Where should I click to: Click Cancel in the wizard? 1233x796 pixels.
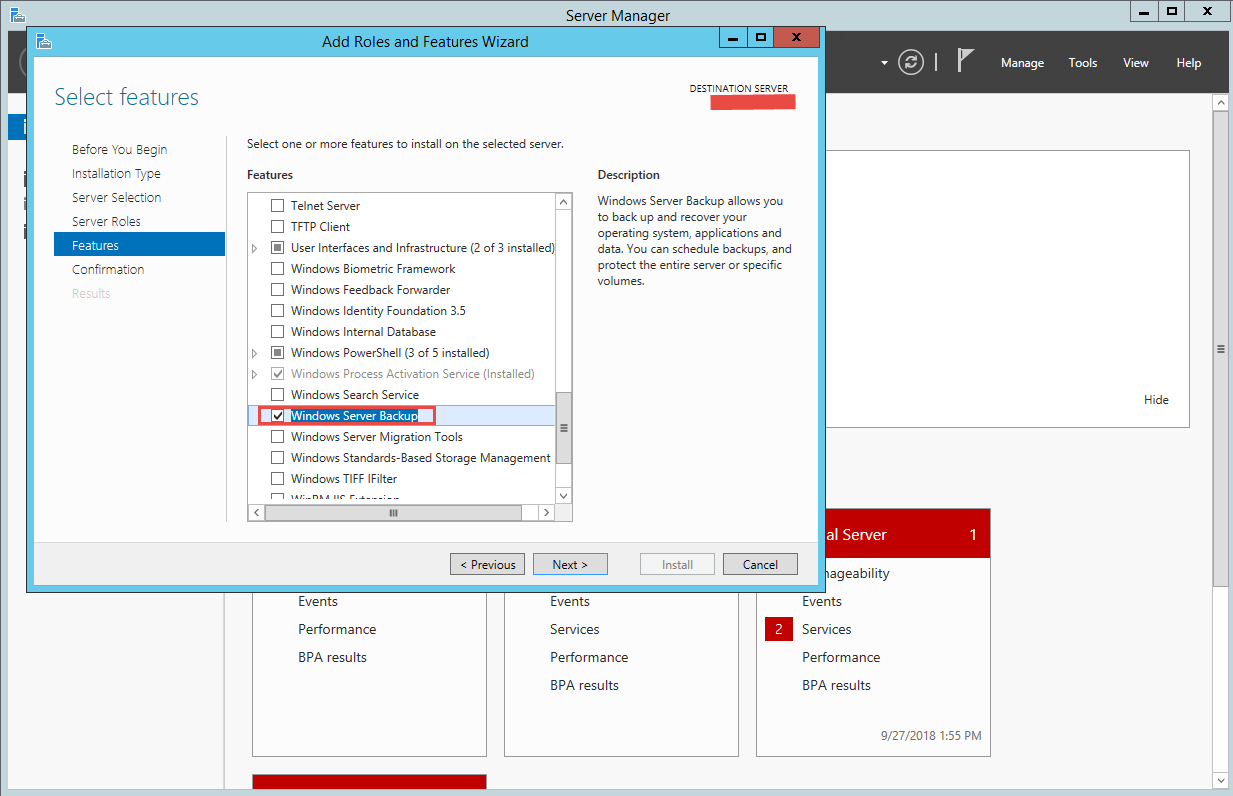[760, 564]
